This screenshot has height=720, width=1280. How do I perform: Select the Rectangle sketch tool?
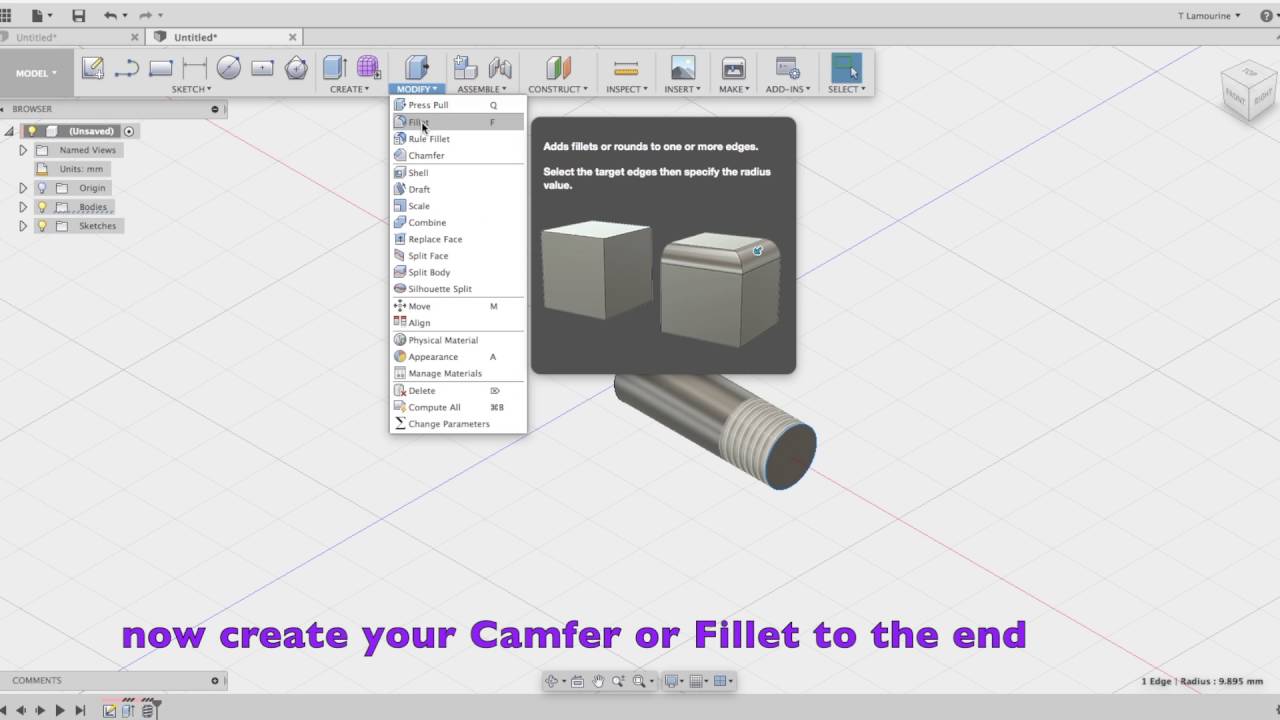[161, 68]
